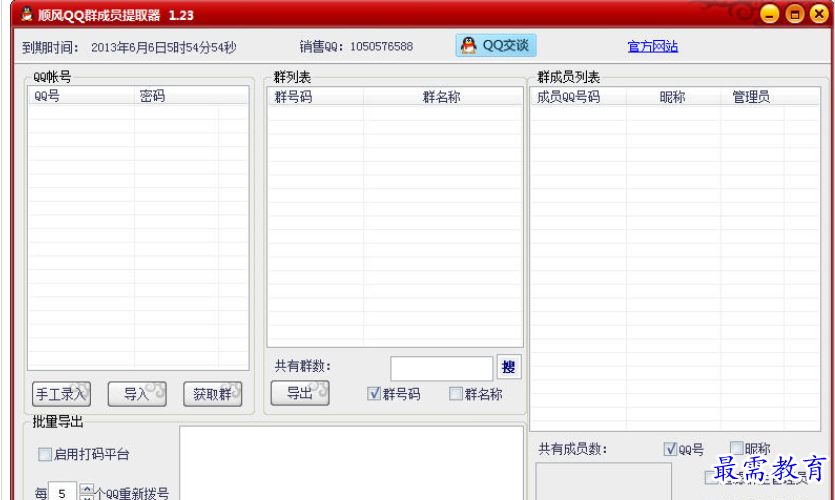Viewport: 835px width, 500px height.
Task: Click the 导出 button in group list
Action: (x=300, y=393)
